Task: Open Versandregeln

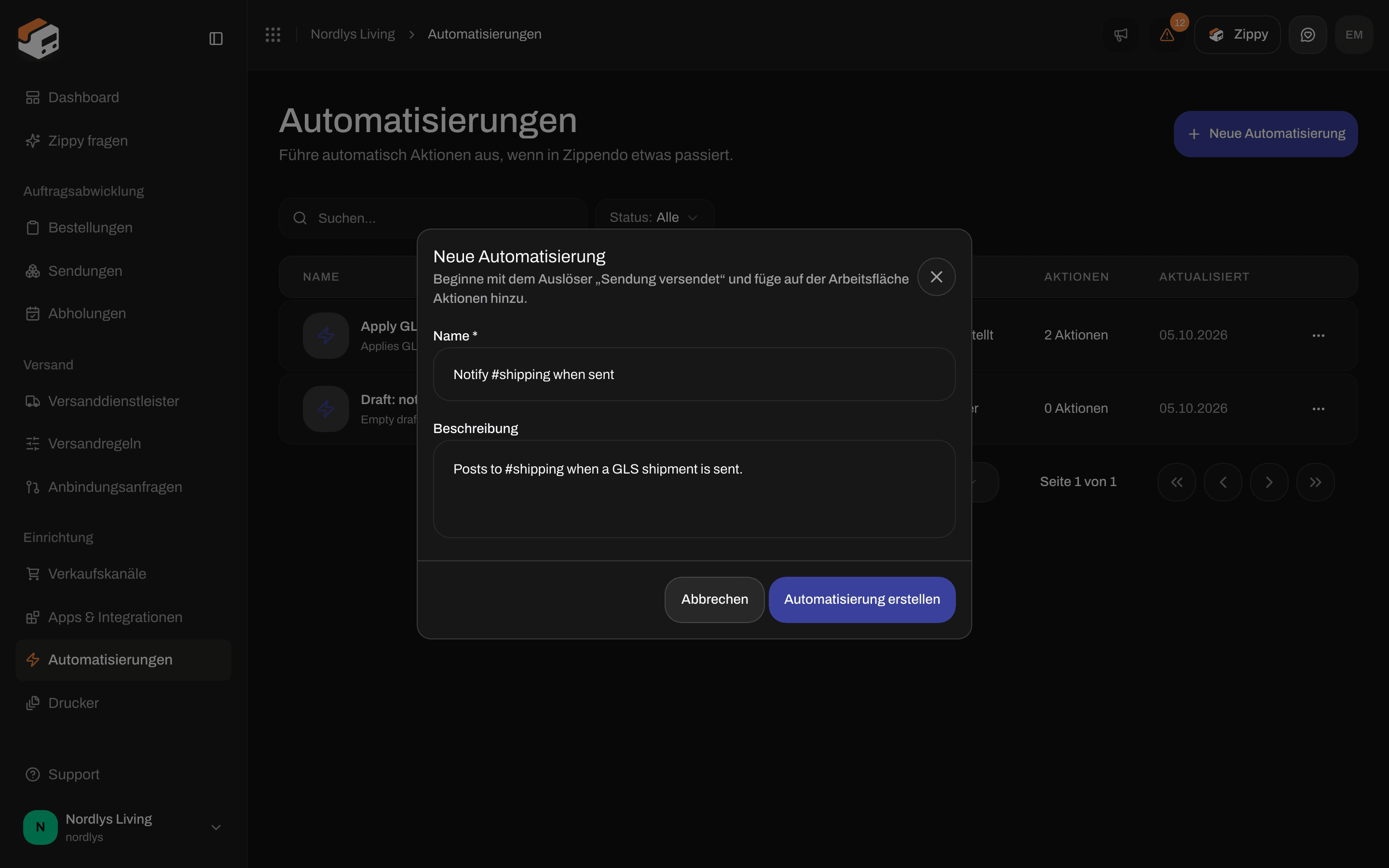Action: [x=123, y=444]
